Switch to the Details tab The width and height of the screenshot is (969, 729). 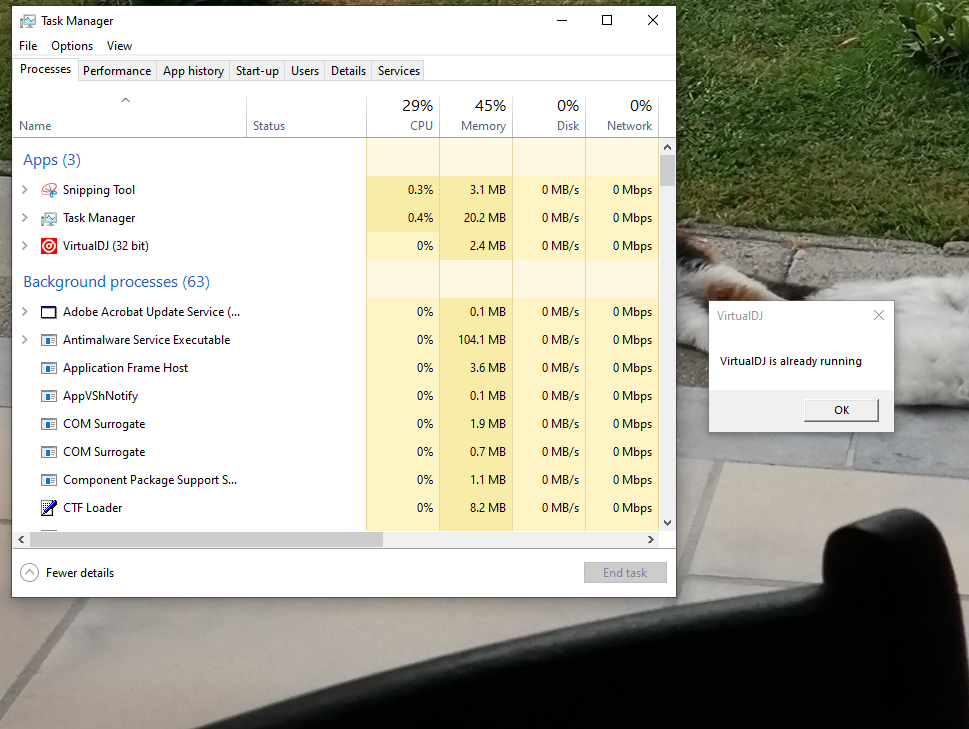pyautogui.click(x=348, y=71)
